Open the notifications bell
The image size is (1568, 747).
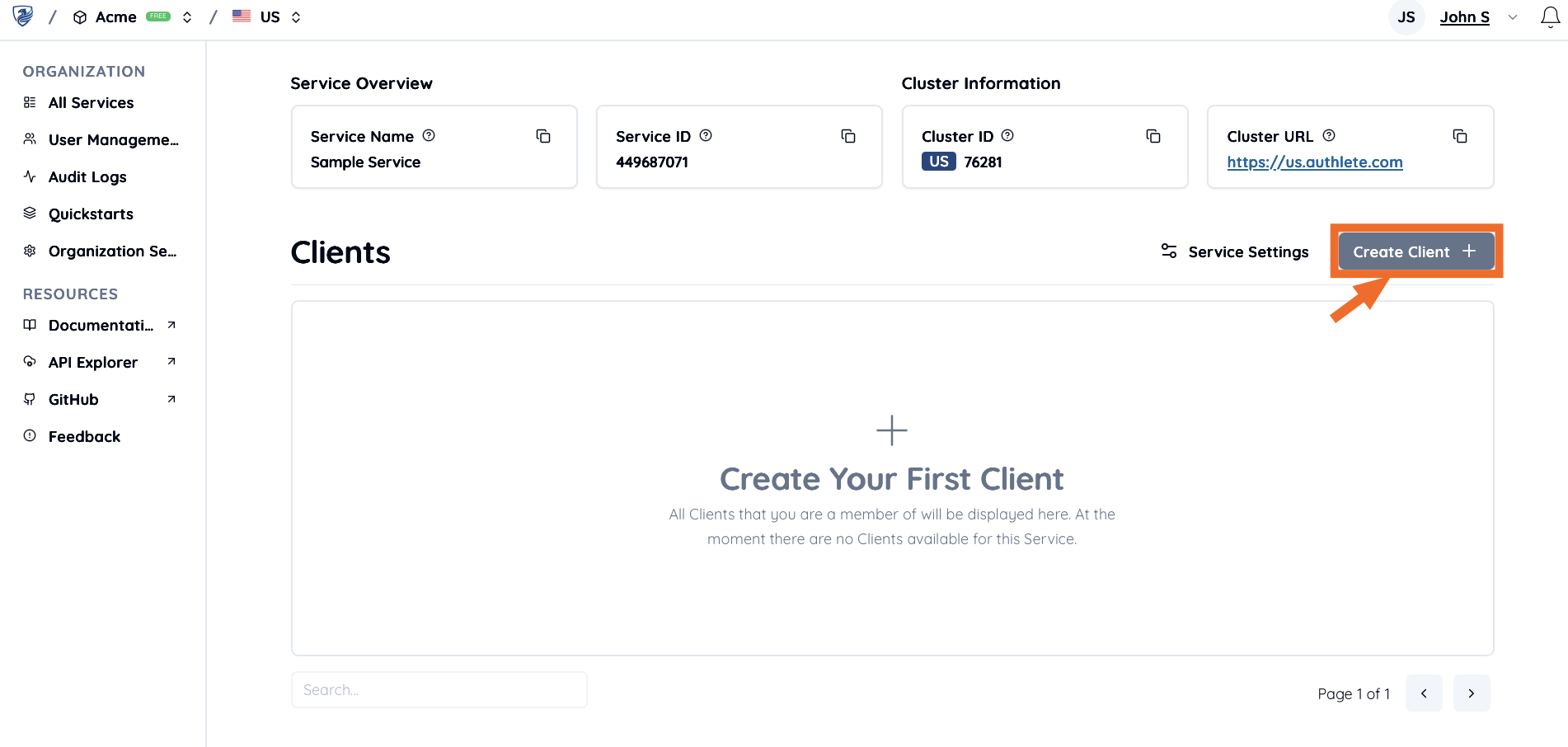(x=1550, y=17)
